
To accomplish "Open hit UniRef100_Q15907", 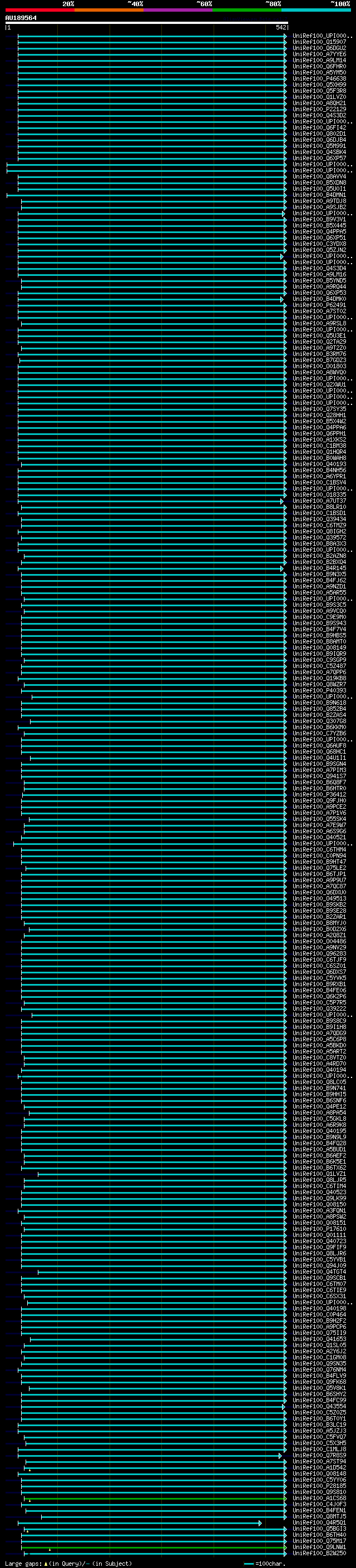I will (x=319, y=42).
